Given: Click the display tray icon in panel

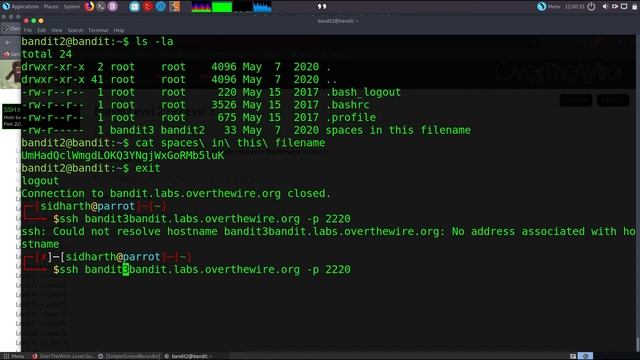Looking at the screenshot, I should [x=624, y=7].
